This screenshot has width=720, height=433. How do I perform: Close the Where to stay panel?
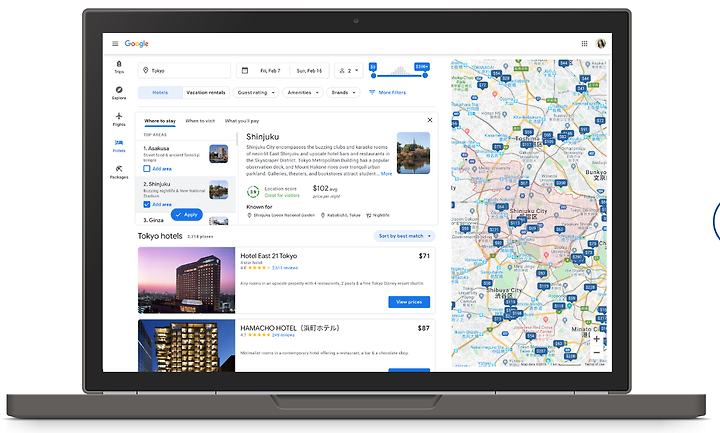coord(430,120)
